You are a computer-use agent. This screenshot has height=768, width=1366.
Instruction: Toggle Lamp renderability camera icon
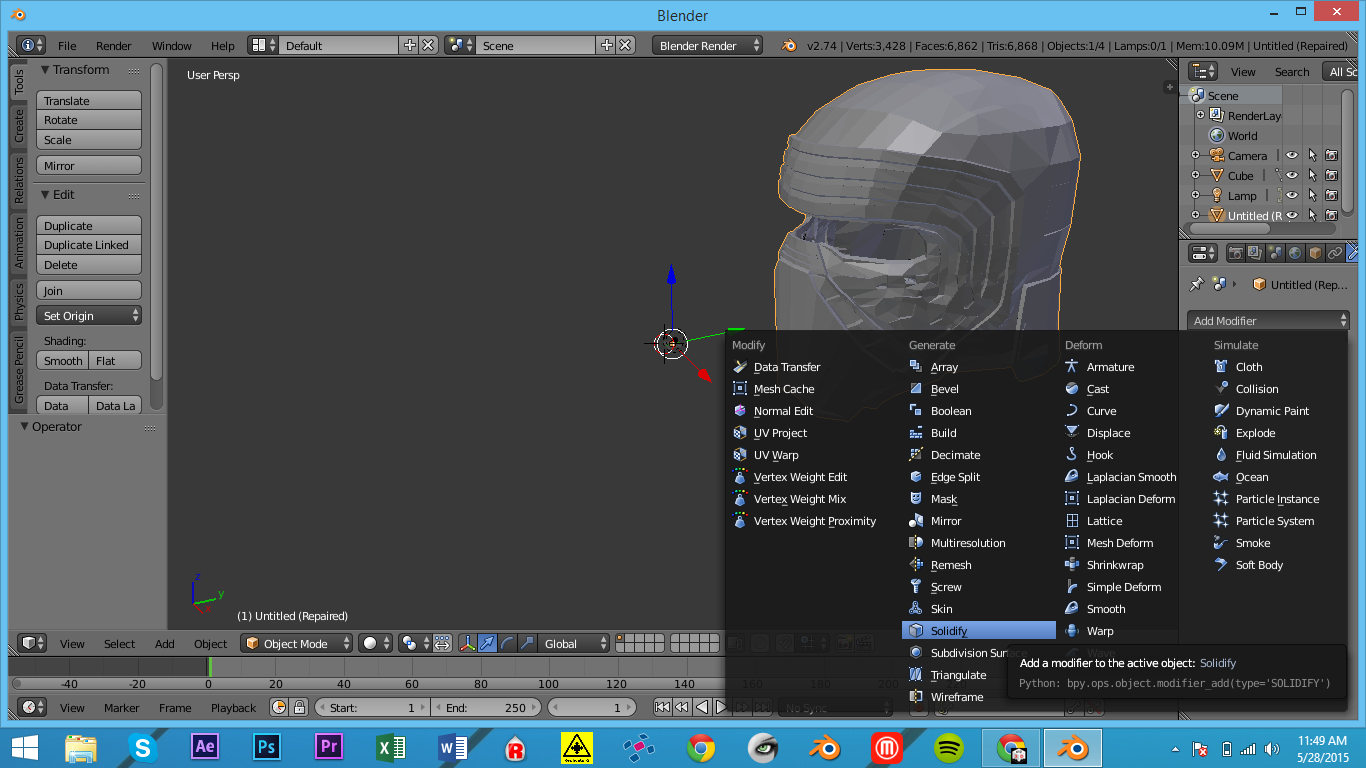click(x=1332, y=196)
